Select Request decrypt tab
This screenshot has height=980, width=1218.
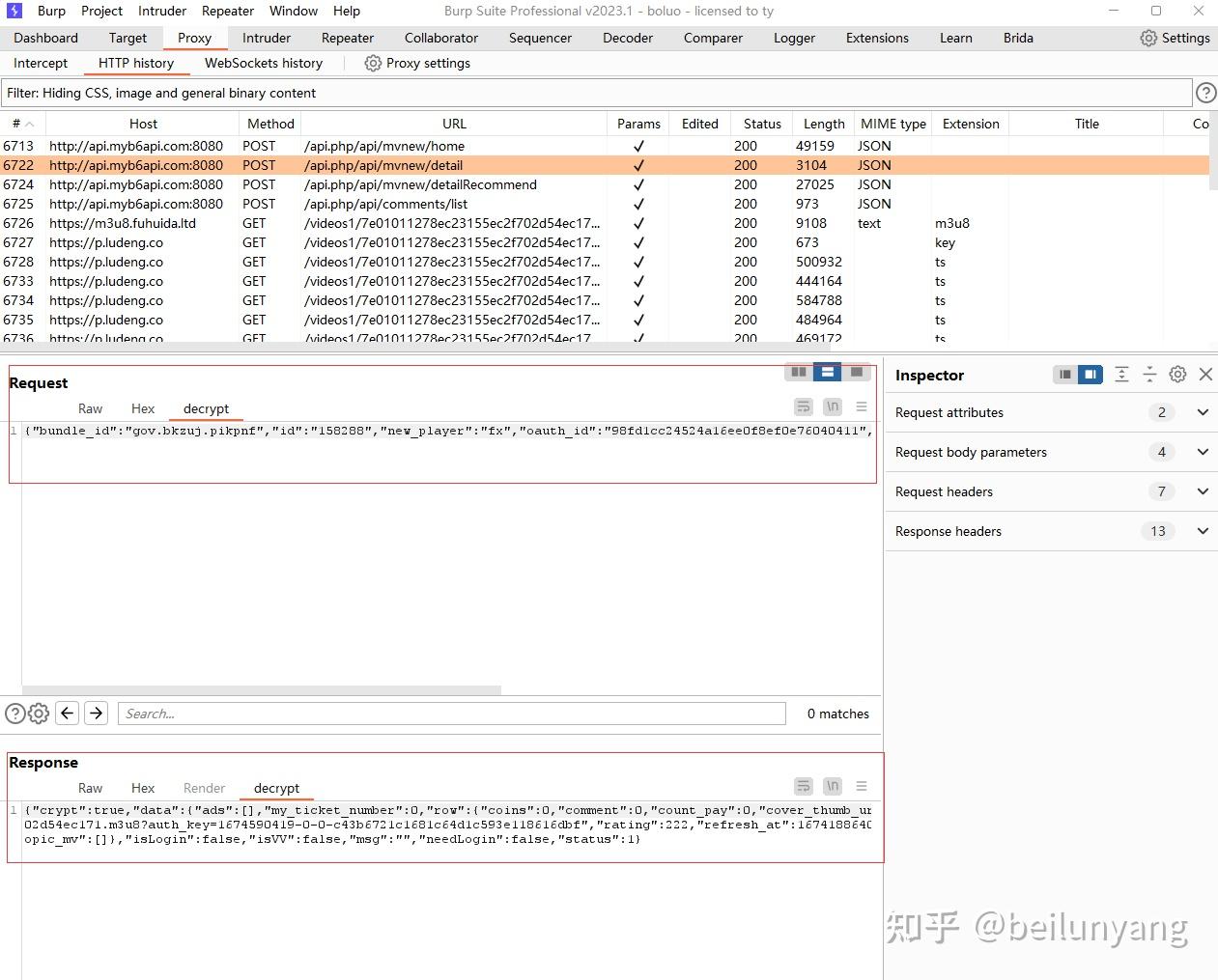pyautogui.click(x=207, y=408)
